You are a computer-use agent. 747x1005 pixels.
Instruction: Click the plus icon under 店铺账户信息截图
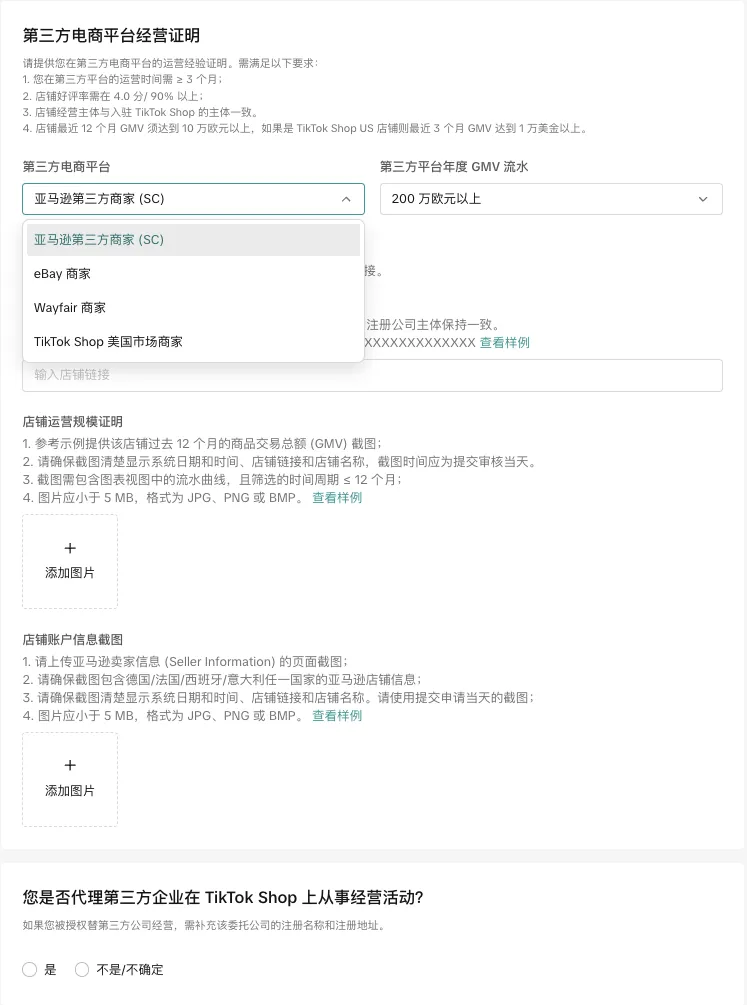[x=70, y=765]
